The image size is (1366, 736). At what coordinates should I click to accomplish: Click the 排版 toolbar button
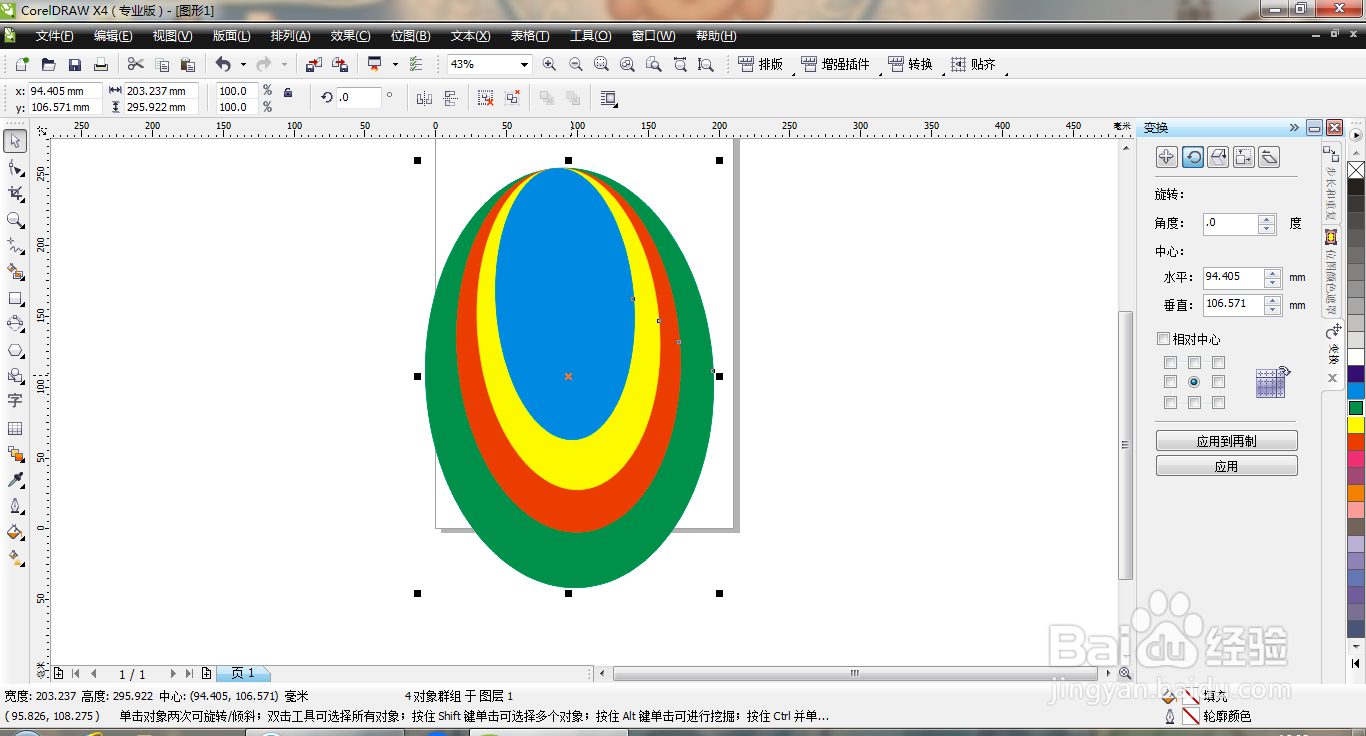(761, 64)
